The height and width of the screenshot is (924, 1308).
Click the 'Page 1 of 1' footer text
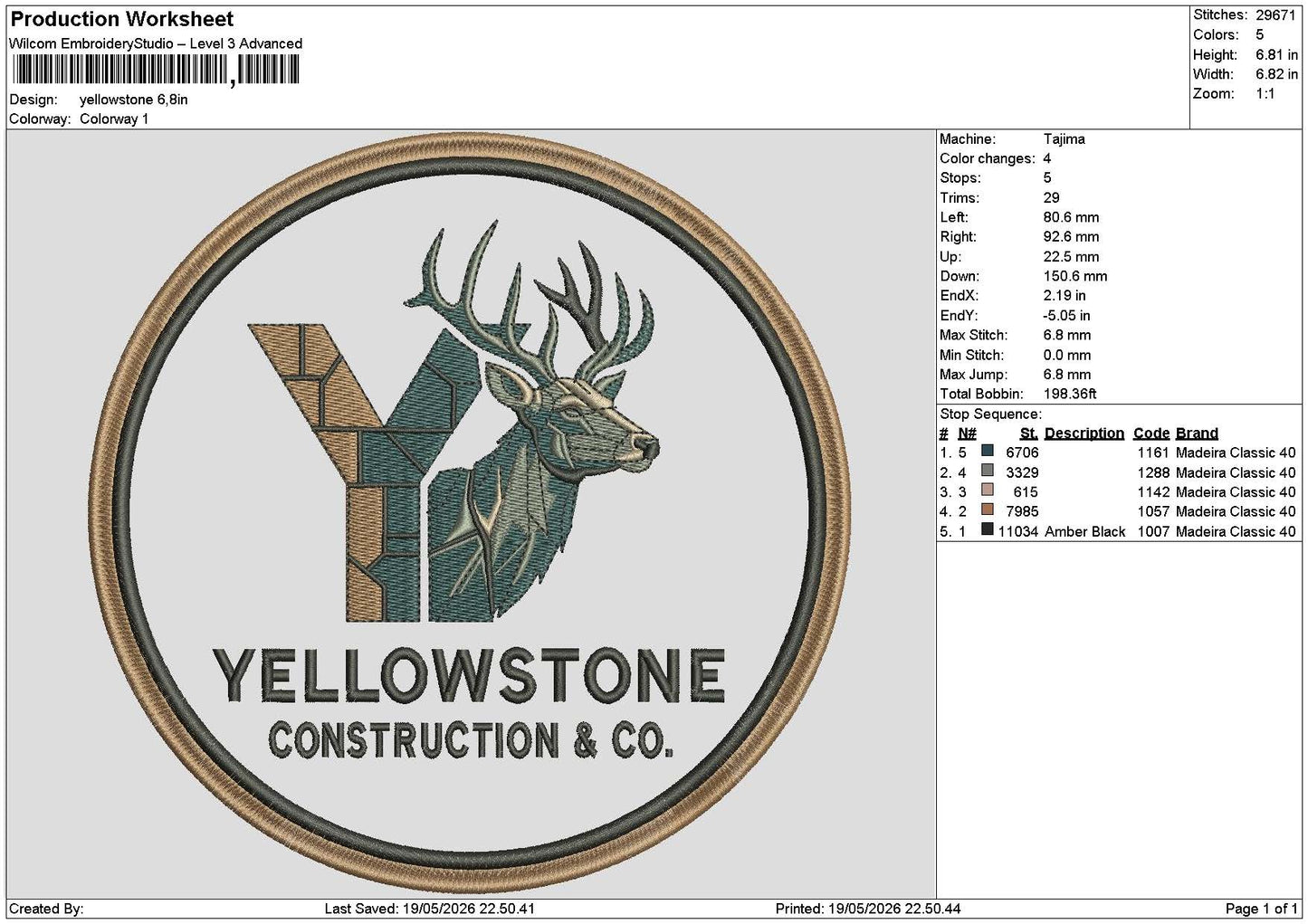[1261, 909]
